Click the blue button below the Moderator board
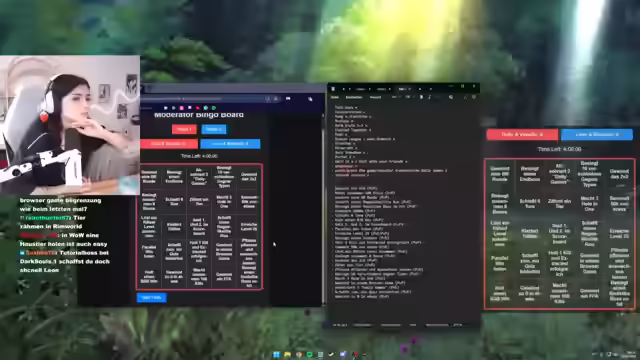The width and height of the screenshot is (640, 360). pyautogui.click(x=151, y=298)
